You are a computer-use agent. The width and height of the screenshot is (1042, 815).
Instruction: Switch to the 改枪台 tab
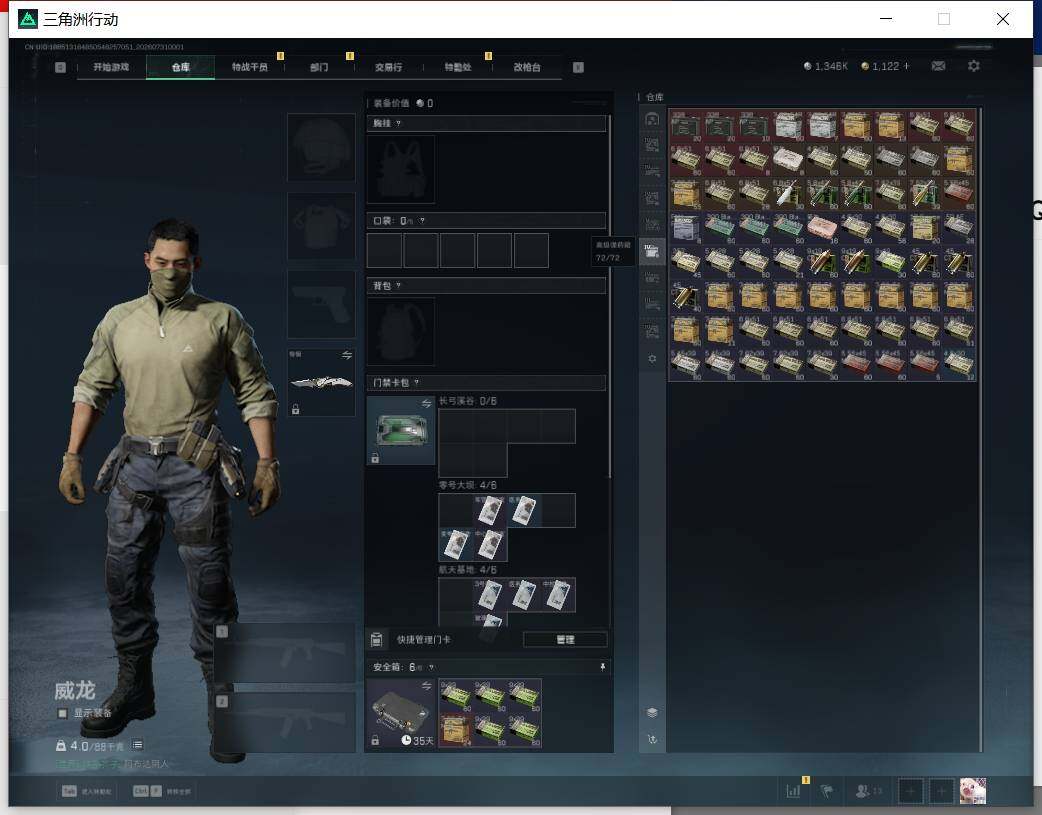(526, 67)
